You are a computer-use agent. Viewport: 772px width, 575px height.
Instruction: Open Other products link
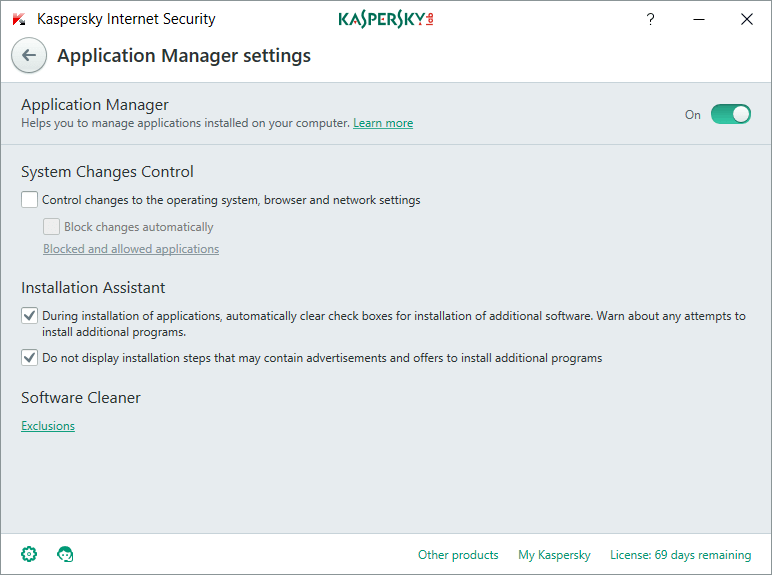[458, 555]
